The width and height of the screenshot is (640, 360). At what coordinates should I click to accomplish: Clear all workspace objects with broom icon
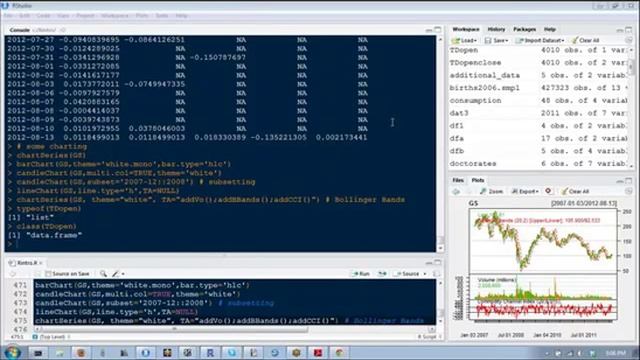575,40
